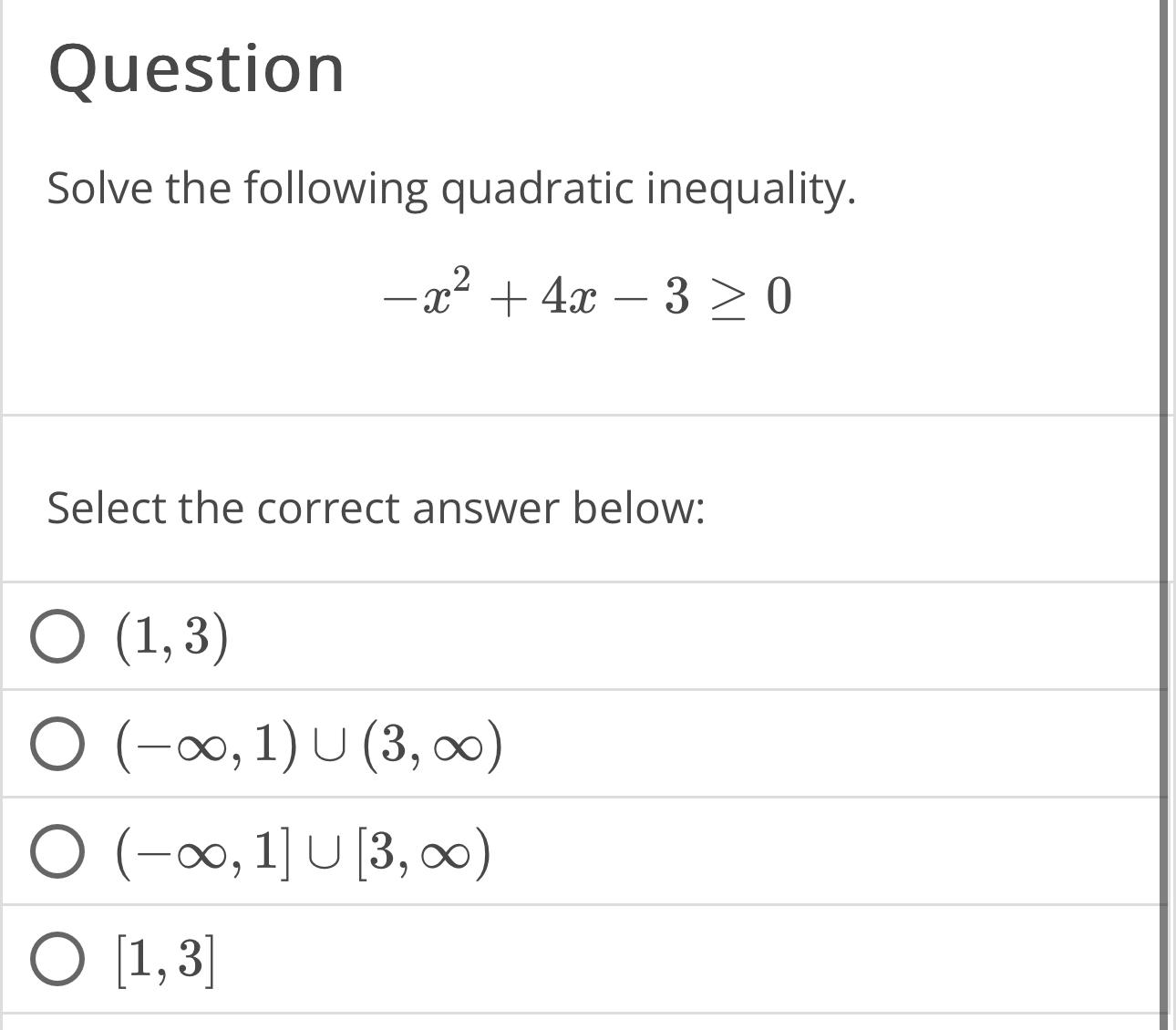
Task: Click the first radio button circle
Action: click(57, 636)
